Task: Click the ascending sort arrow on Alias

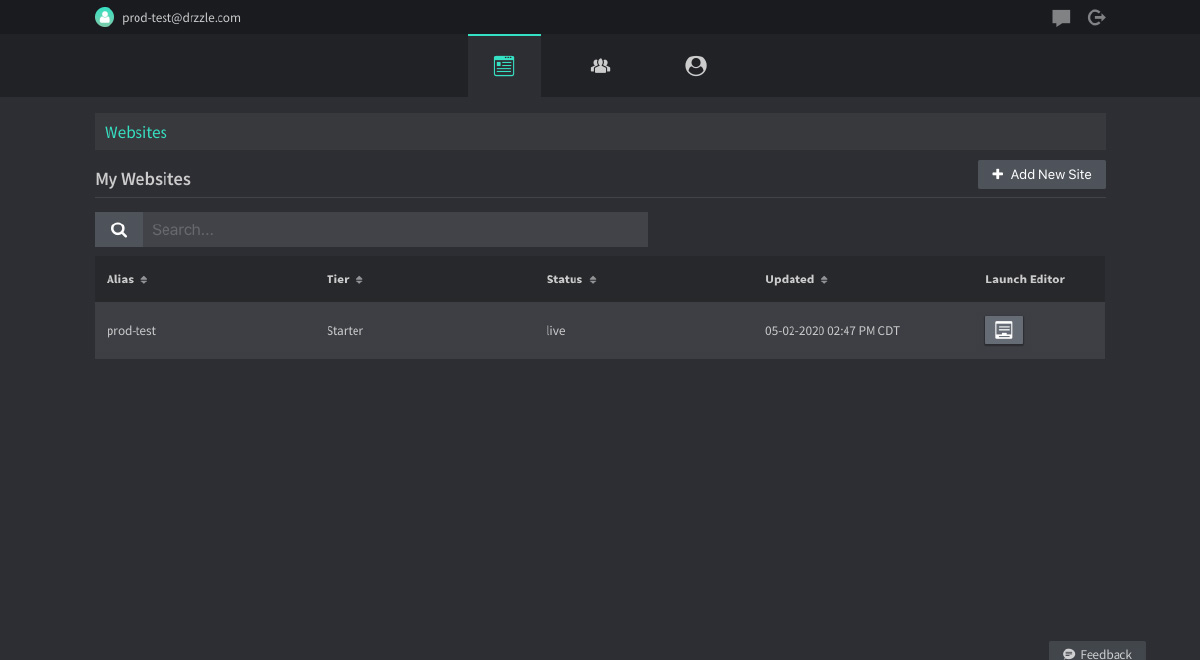Action: coord(142,275)
